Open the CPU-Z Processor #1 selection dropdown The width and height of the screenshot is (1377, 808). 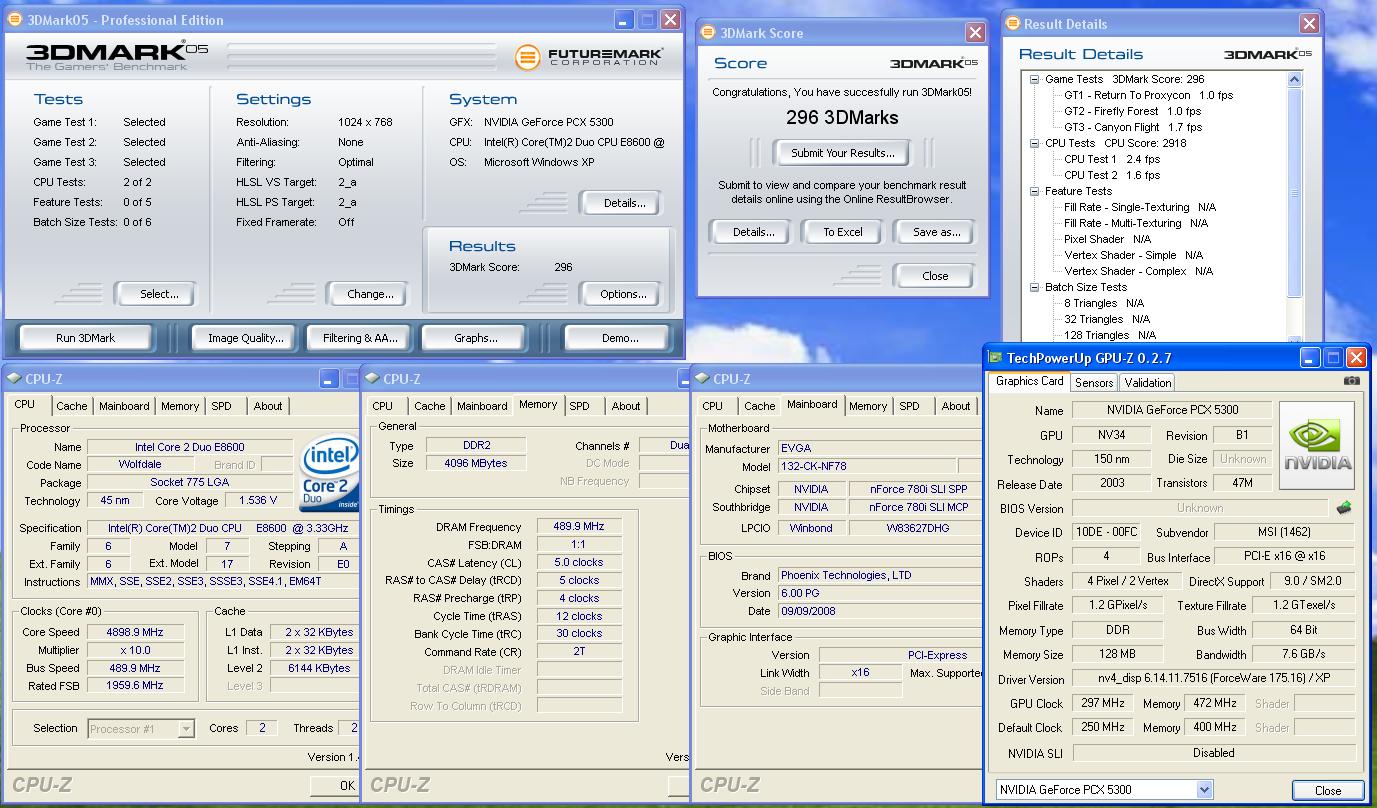tap(186, 729)
